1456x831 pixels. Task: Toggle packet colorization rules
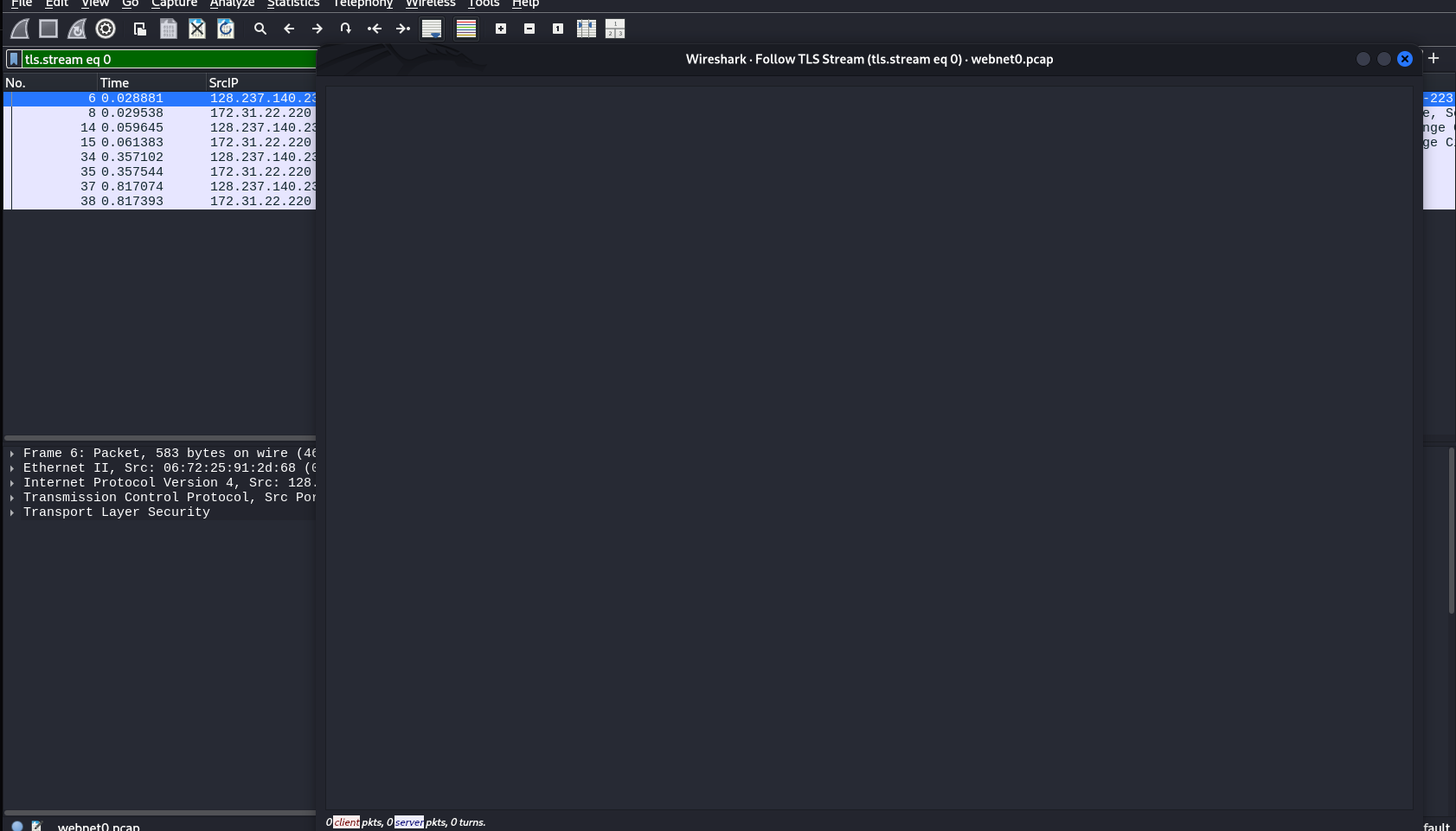[x=466, y=29]
